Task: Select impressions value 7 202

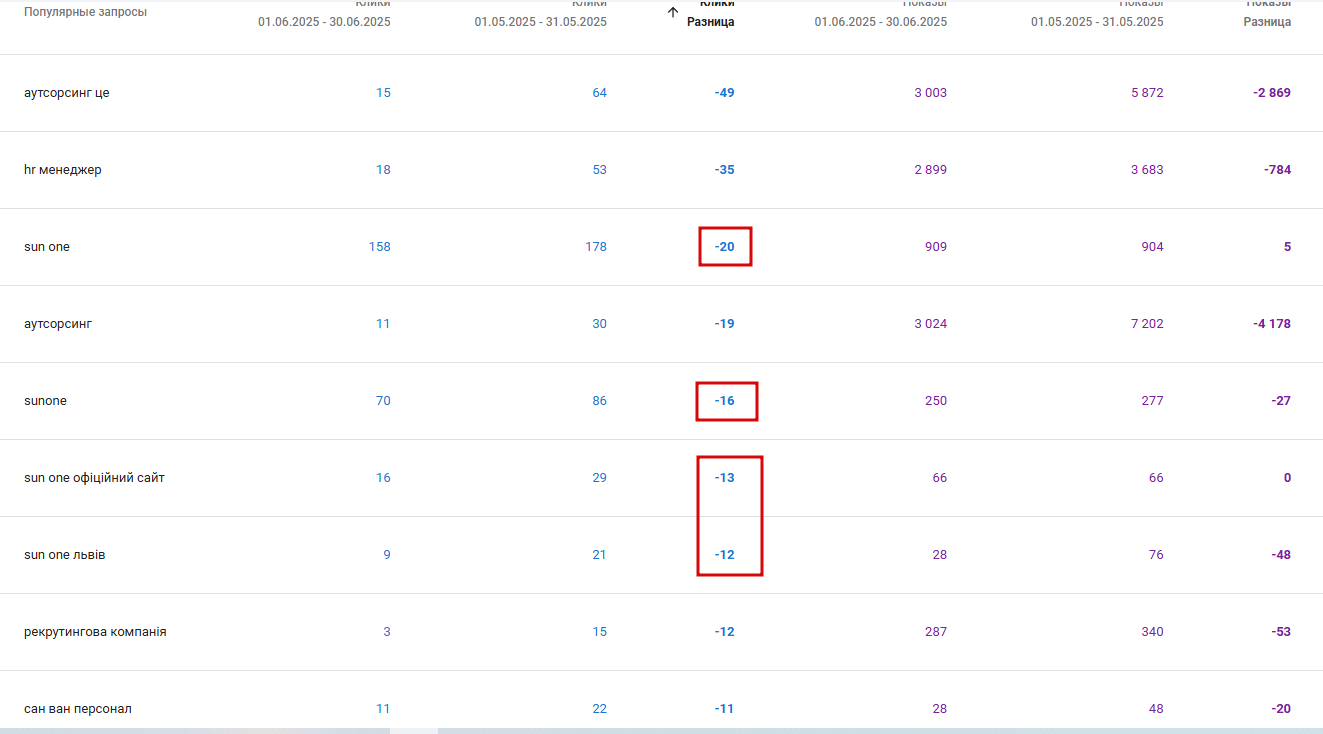Action: click(x=1147, y=324)
